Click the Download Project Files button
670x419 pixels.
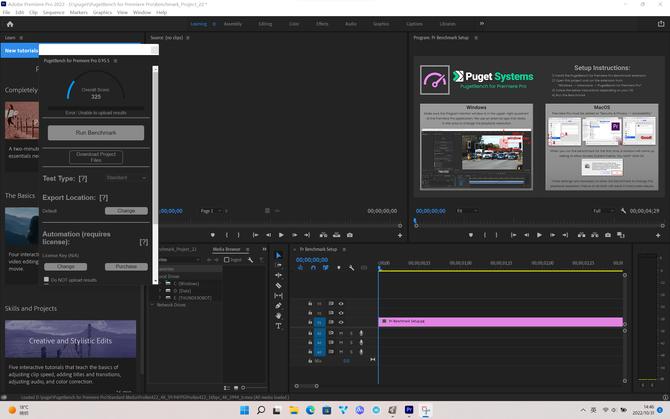[x=96, y=157]
